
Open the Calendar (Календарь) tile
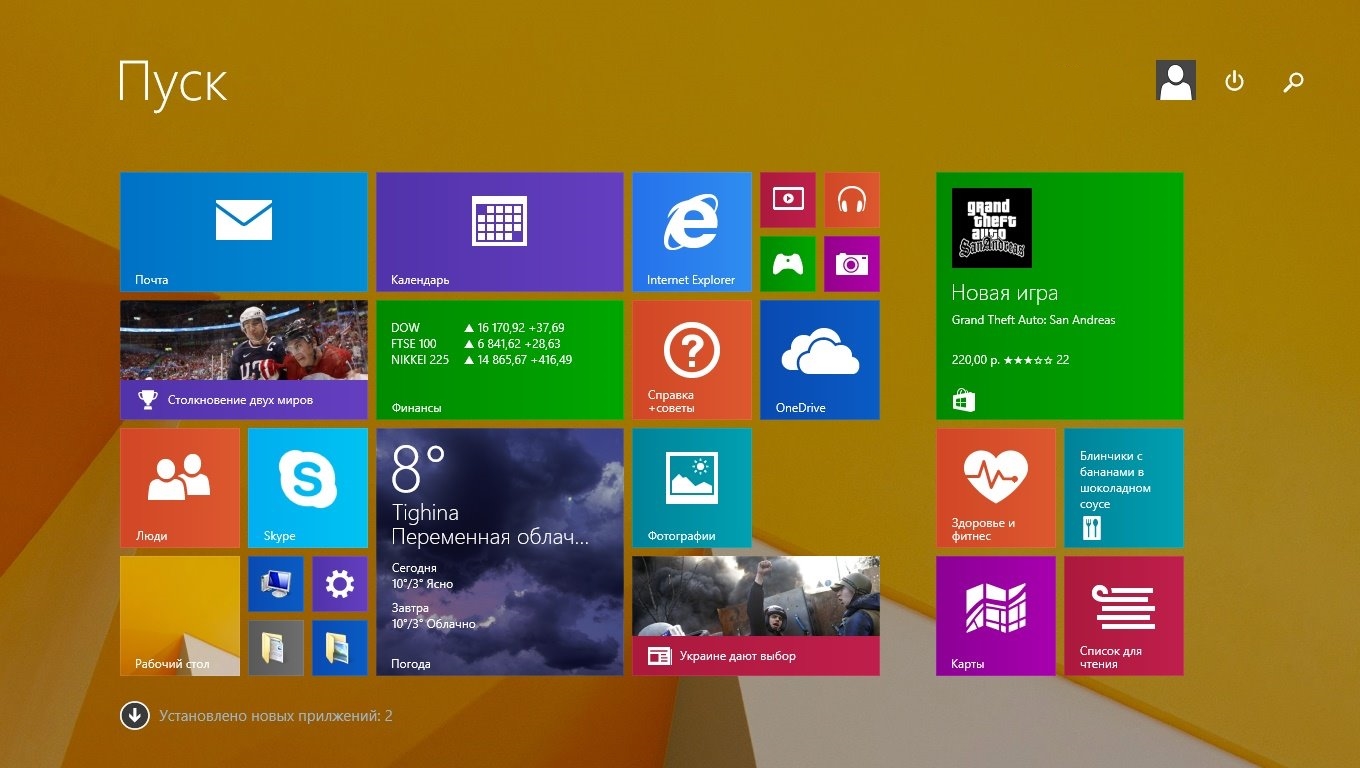(x=499, y=231)
